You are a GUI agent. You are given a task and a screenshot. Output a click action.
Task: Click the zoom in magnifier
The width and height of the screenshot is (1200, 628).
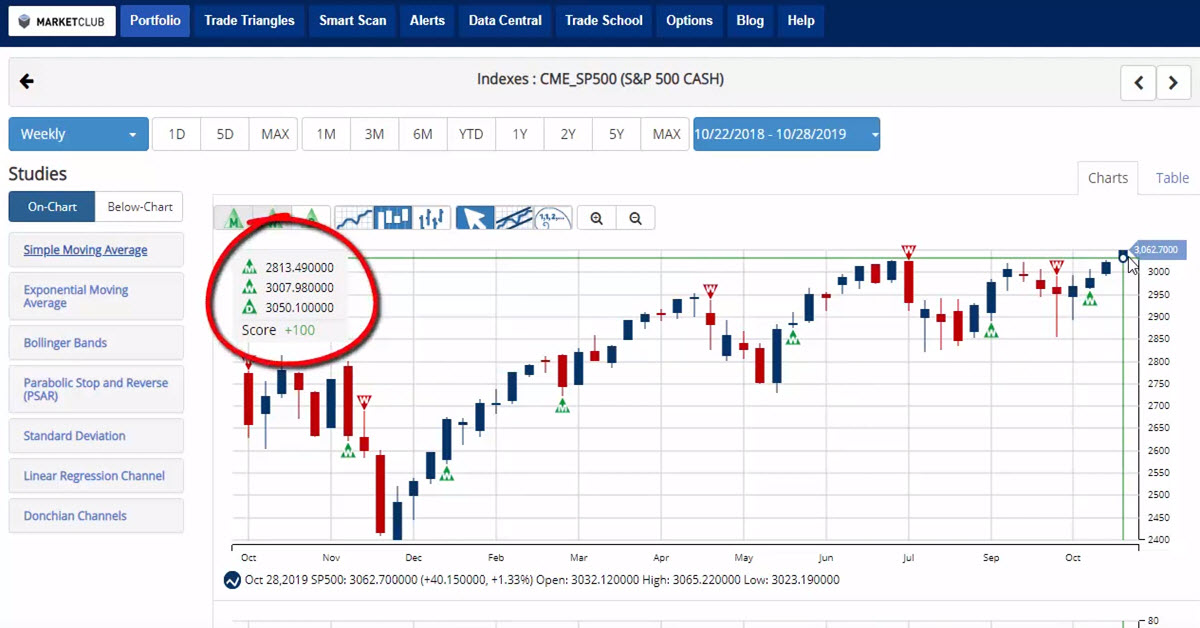pyautogui.click(x=597, y=218)
